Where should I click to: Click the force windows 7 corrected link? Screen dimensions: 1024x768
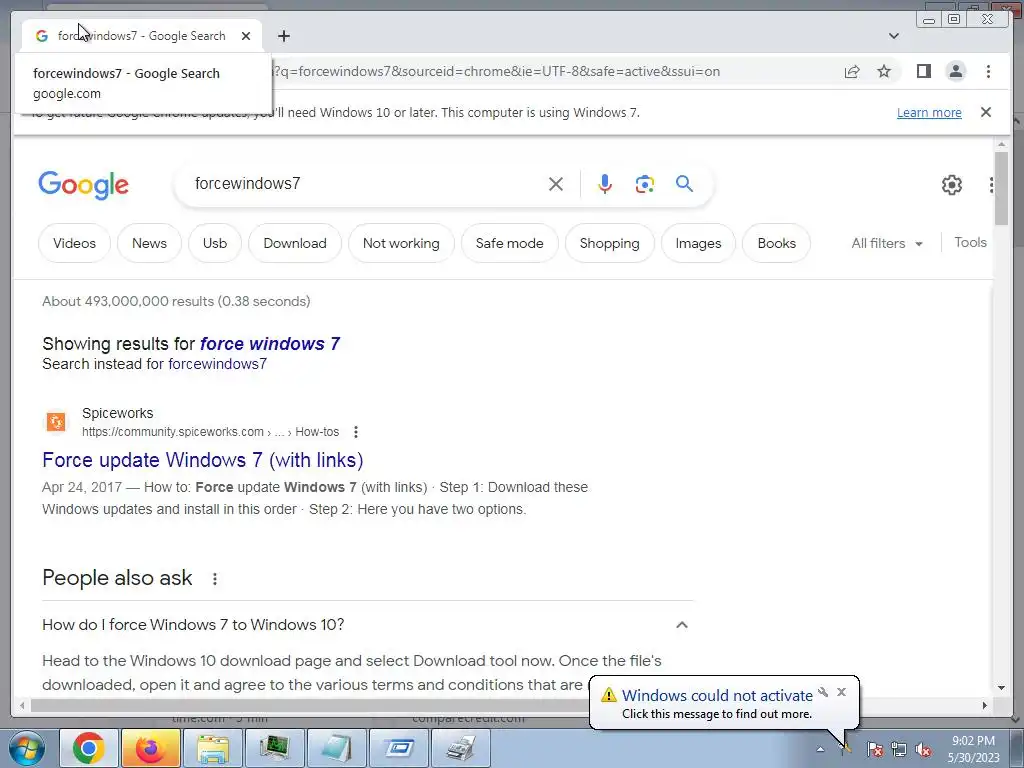[x=270, y=344]
